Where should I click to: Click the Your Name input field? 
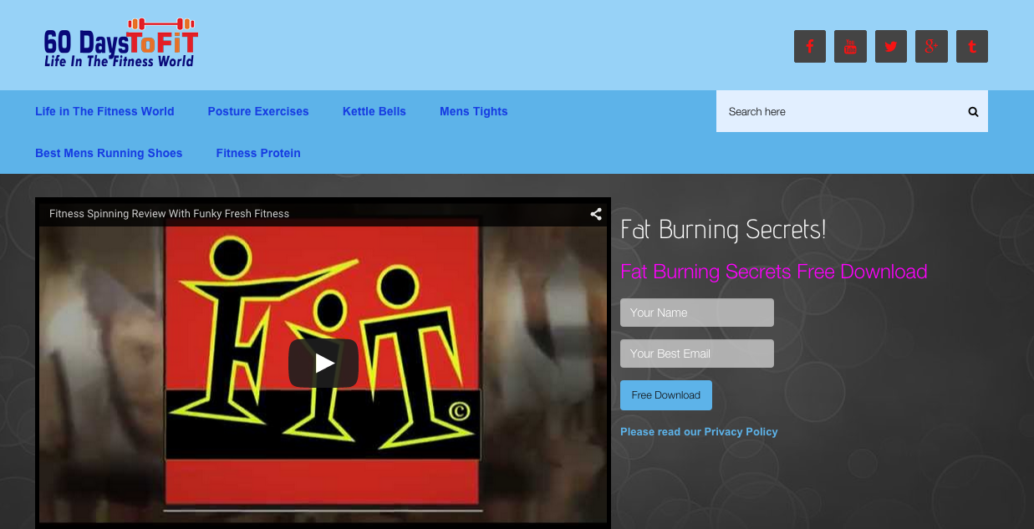(697, 313)
